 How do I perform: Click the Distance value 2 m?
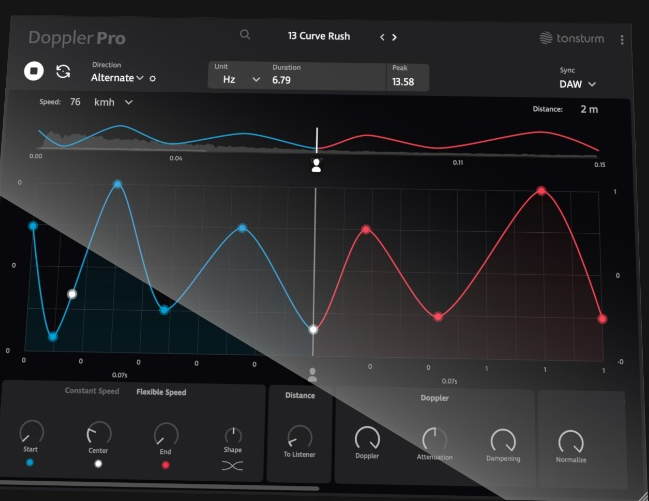pos(589,109)
